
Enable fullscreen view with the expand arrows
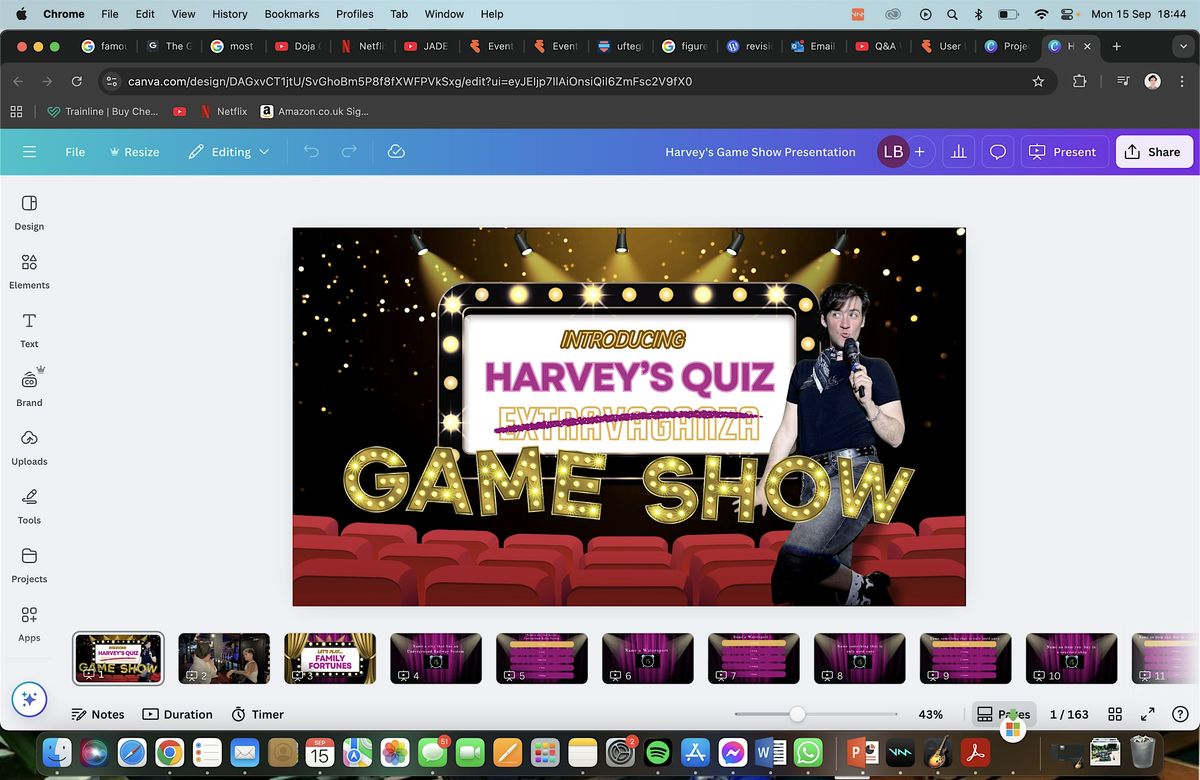click(1146, 714)
